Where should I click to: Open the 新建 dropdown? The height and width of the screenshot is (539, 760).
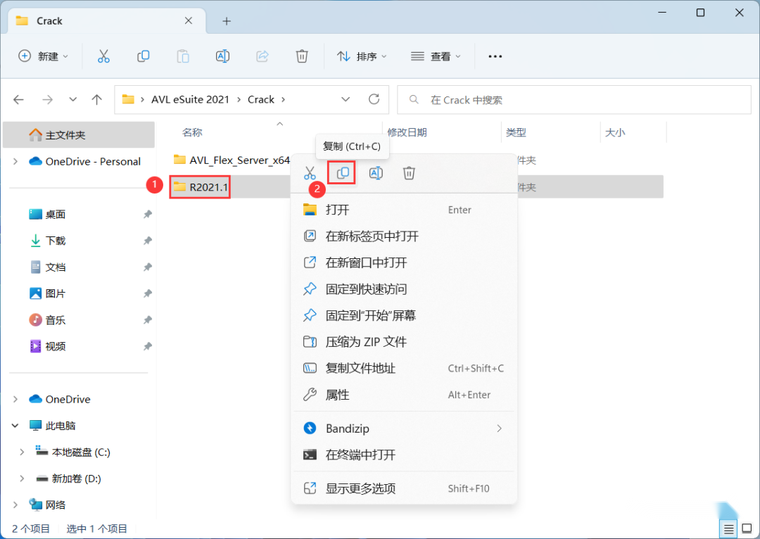tap(43, 56)
